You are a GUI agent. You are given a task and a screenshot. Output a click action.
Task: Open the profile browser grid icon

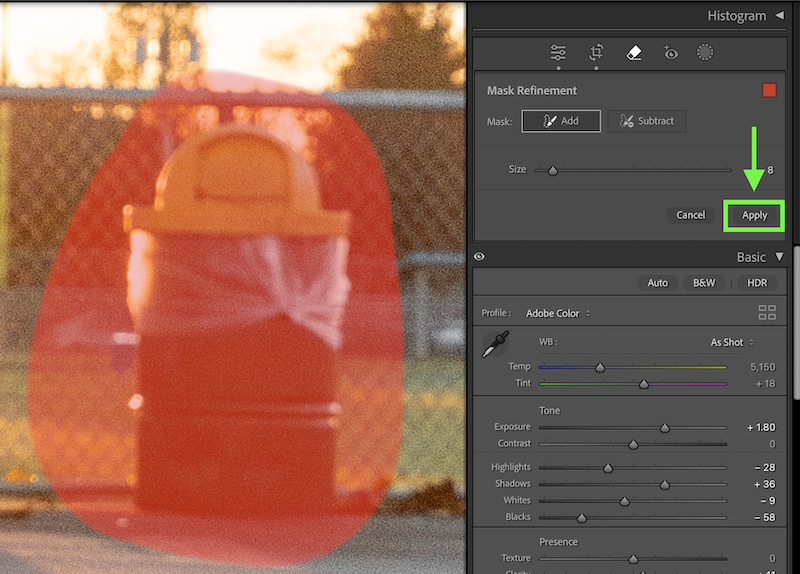pyautogui.click(x=767, y=313)
